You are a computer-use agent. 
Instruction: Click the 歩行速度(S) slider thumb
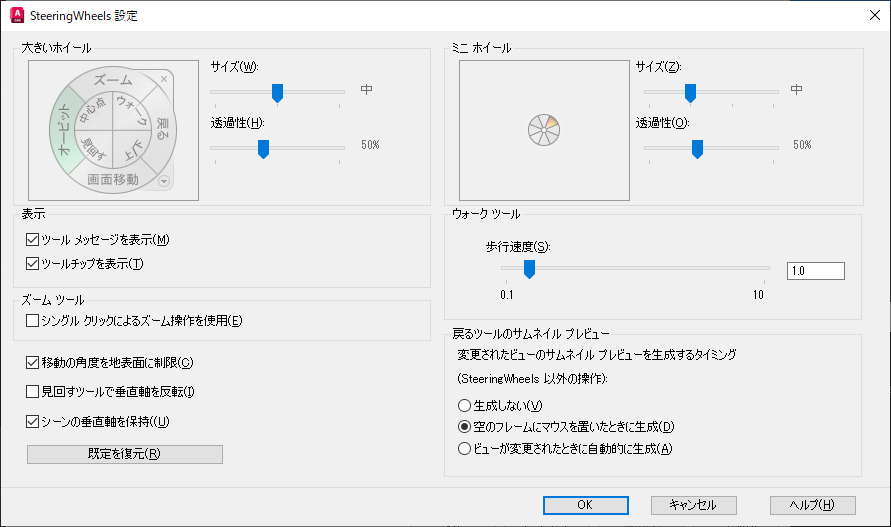tap(529, 269)
